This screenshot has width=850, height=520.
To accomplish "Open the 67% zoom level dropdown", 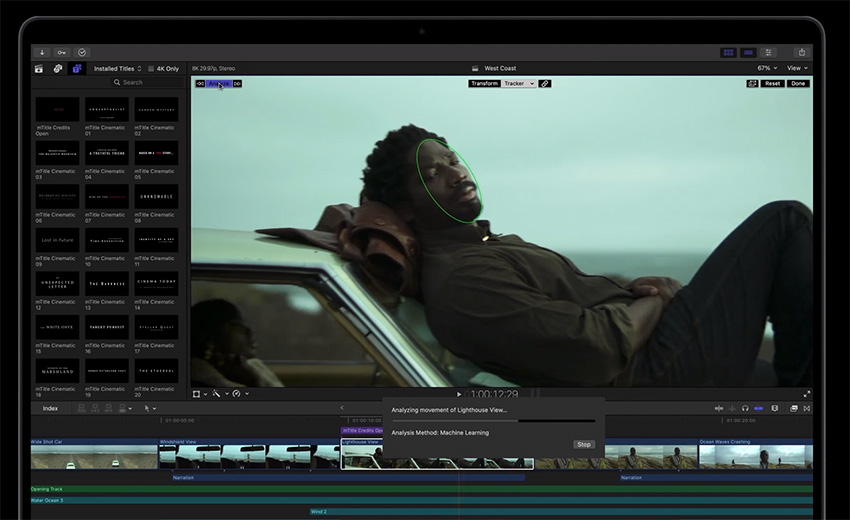I will 767,68.
